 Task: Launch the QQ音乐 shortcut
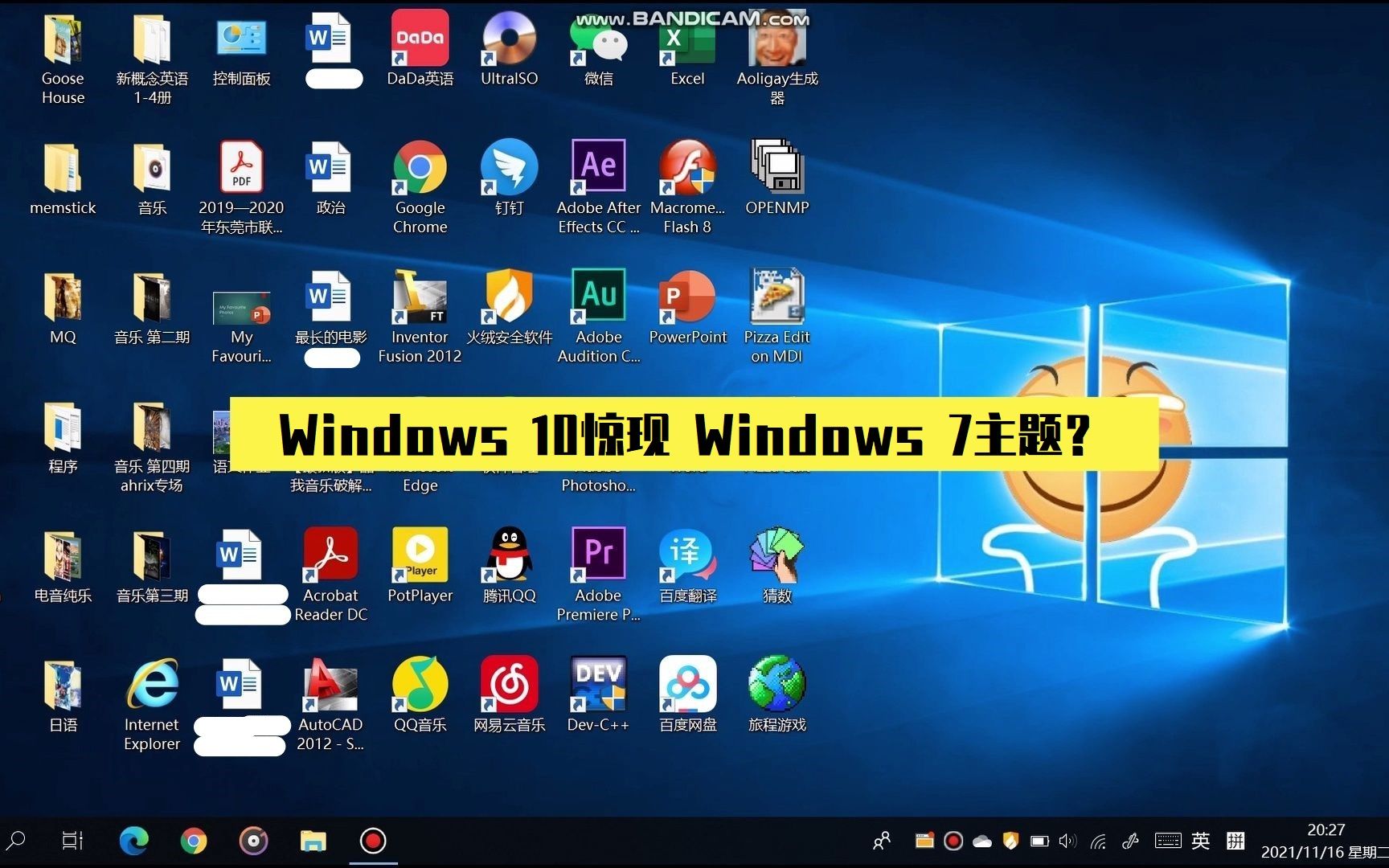420,696
